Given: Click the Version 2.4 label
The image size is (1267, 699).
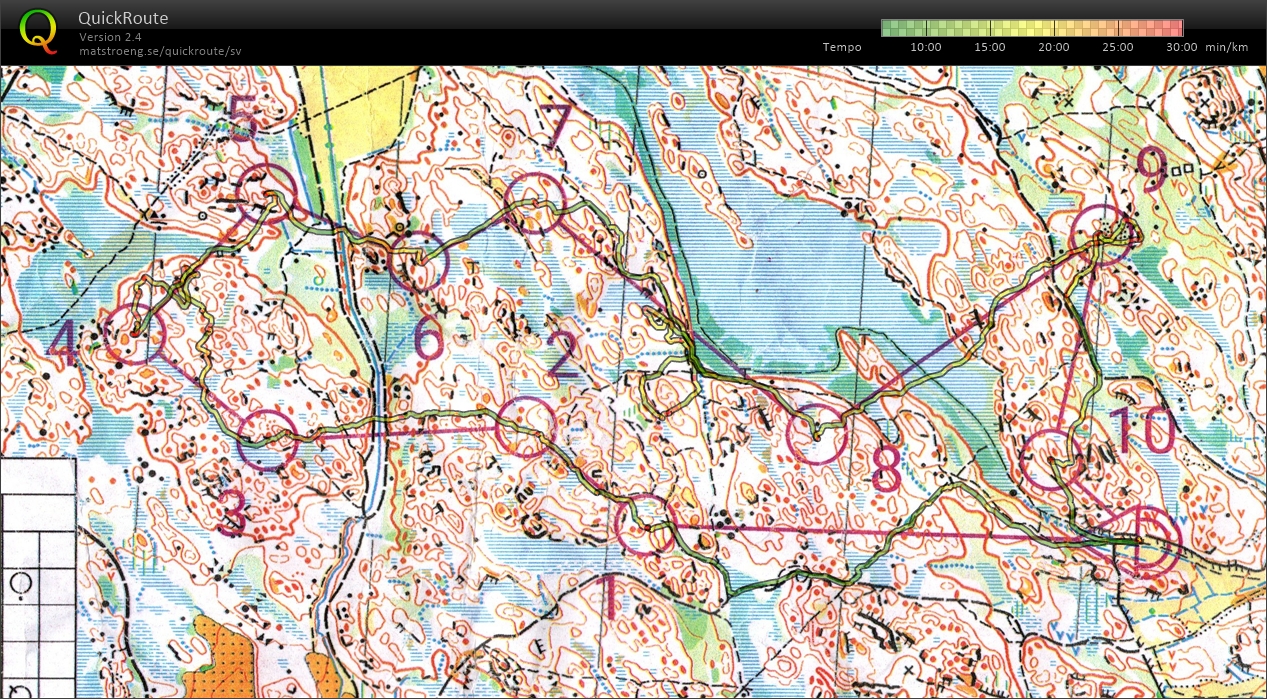Looking at the screenshot, I should click(x=109, y=37).
